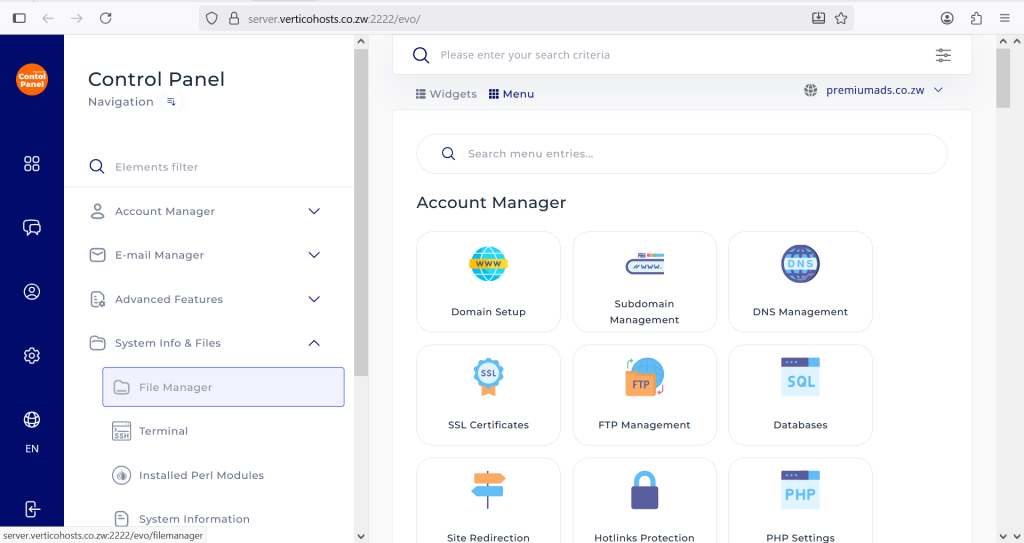Open Subdomain Management tile
This screenshot has width=1024, height=543.
click(x=644, y=281)
